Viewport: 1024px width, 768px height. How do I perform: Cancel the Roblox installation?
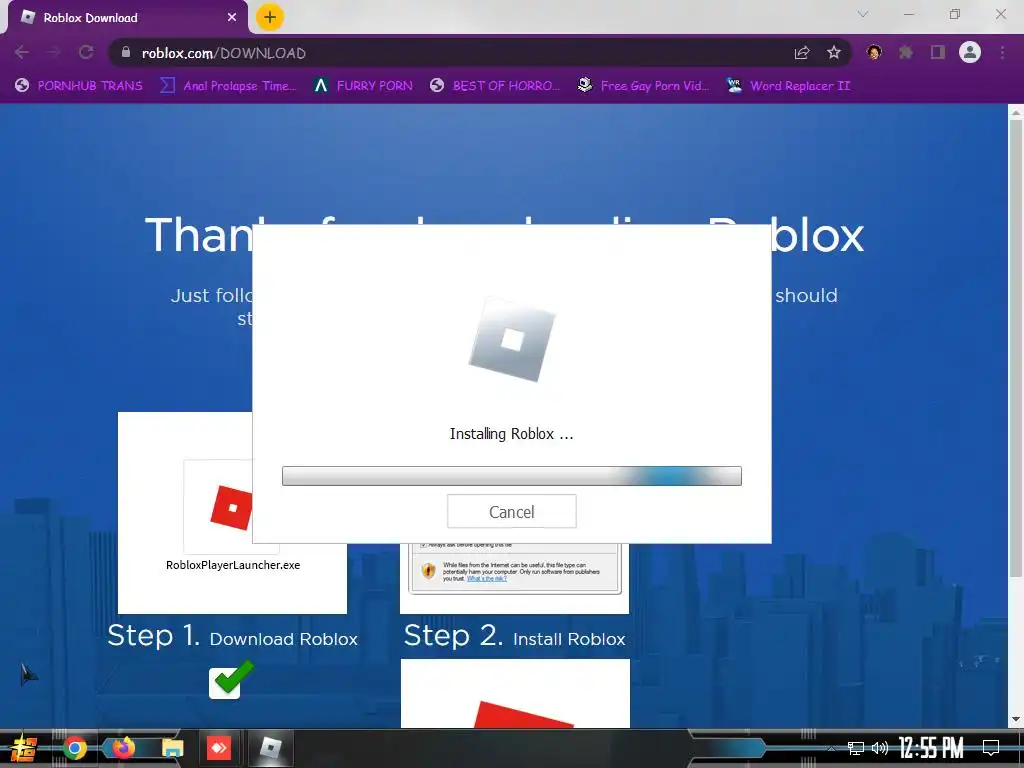511,511
